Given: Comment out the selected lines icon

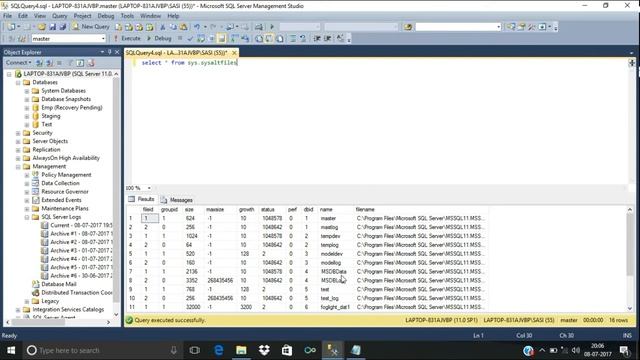Looking at the screenshot, I should (x=293, y=38).
